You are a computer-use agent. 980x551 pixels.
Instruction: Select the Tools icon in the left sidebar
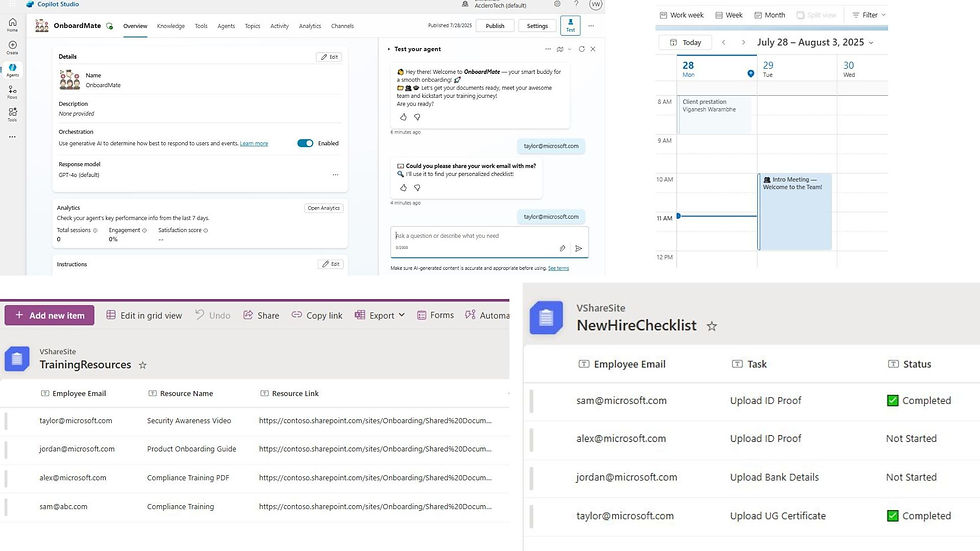coord(12,114)
